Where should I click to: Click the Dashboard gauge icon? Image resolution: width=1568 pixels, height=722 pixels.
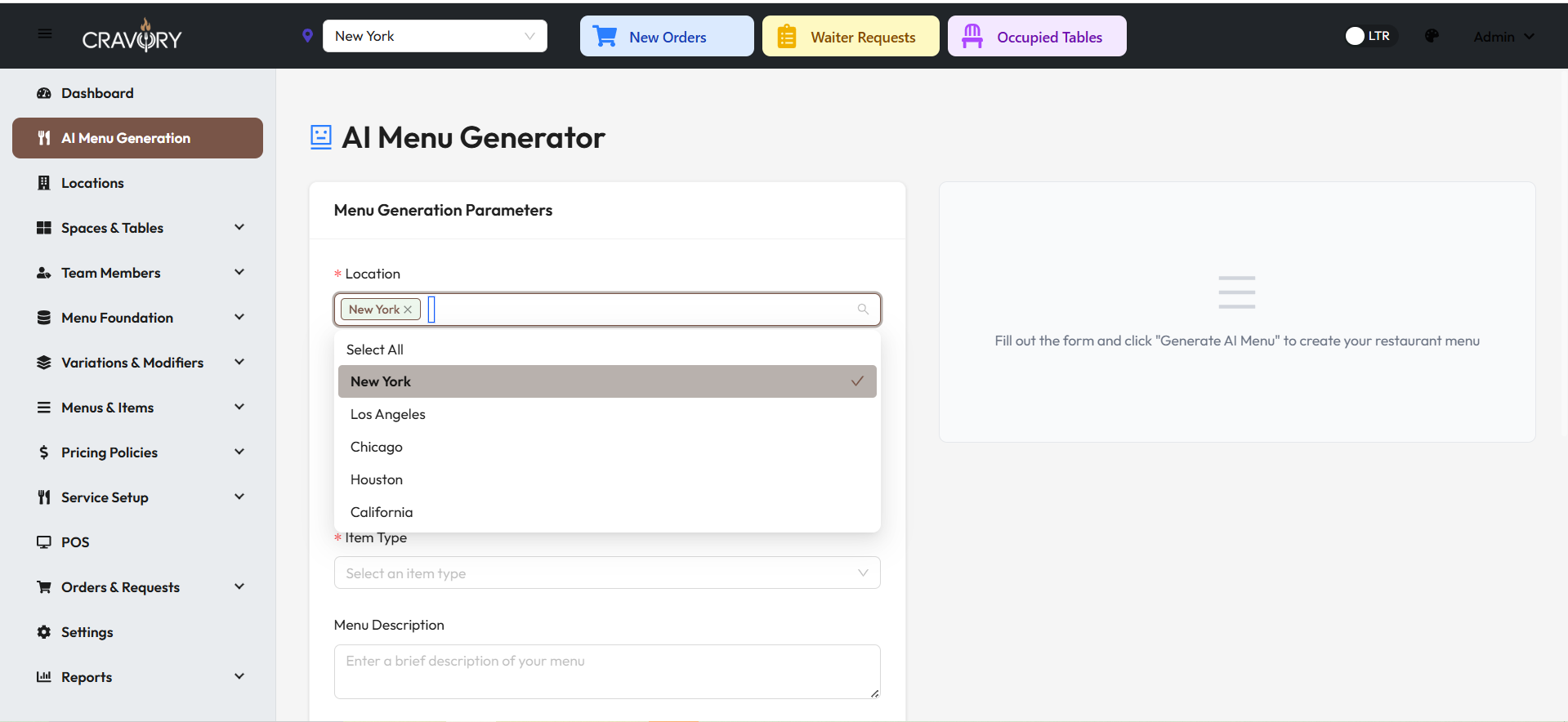[x=44, y=93]
